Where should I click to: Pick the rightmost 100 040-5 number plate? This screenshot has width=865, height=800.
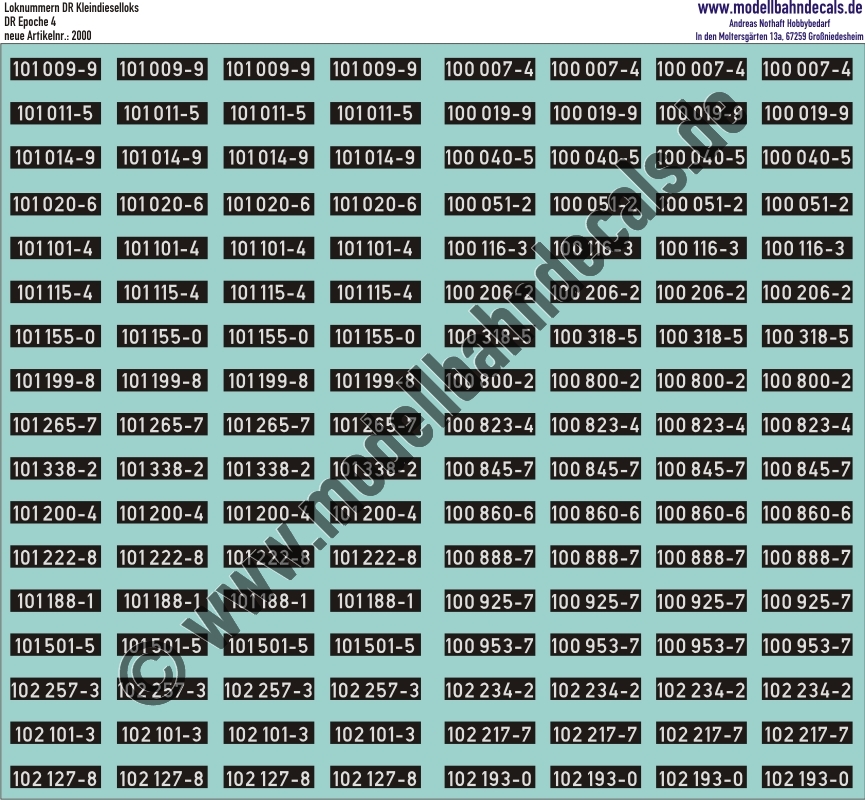click(x=807, y=158)
